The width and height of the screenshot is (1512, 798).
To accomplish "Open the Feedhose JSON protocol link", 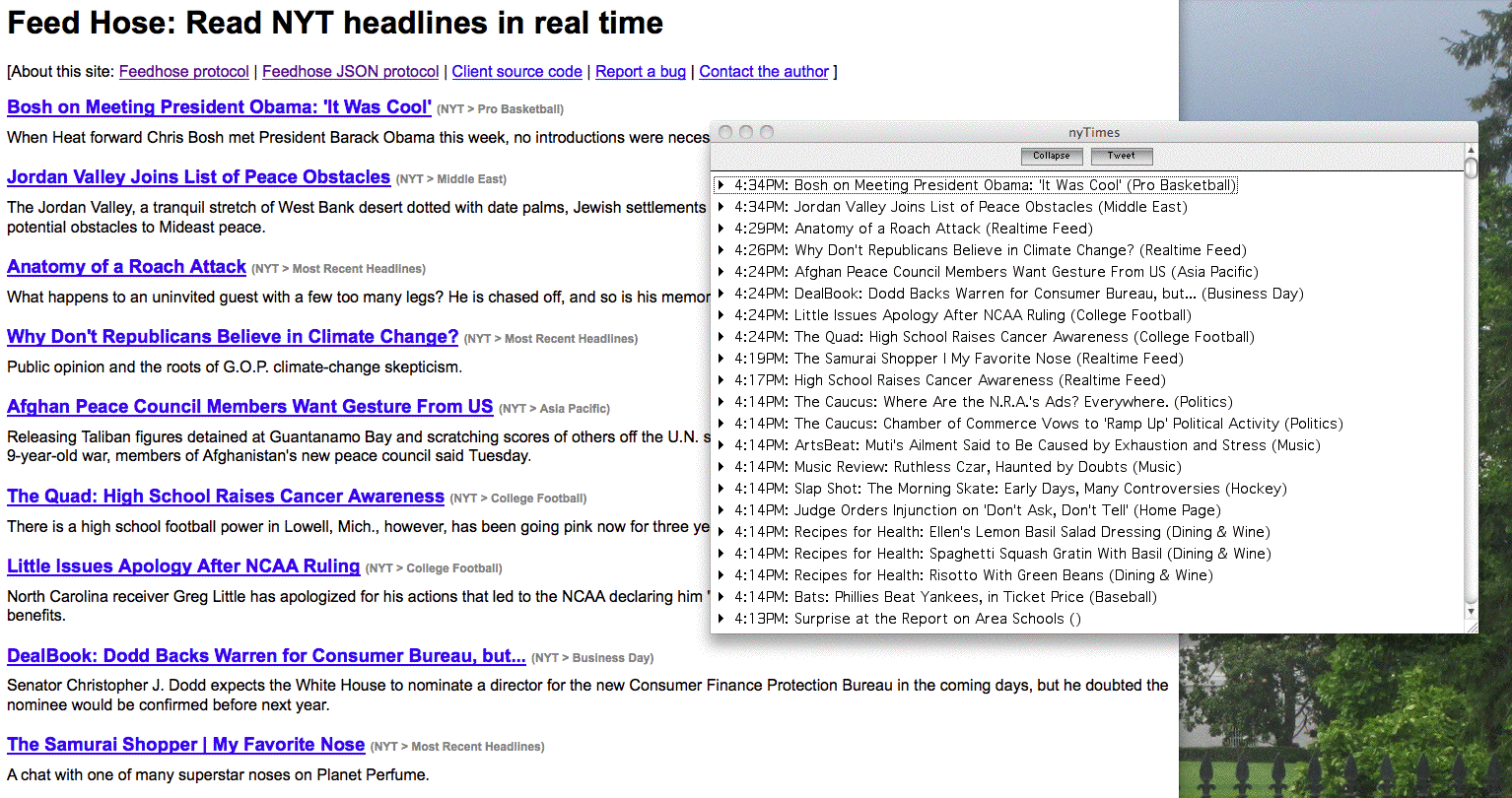I will point(350,71).
